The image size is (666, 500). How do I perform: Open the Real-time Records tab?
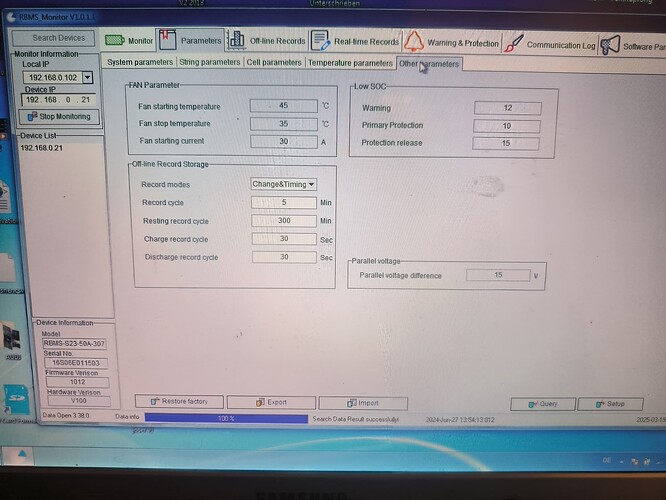point(355,41)
